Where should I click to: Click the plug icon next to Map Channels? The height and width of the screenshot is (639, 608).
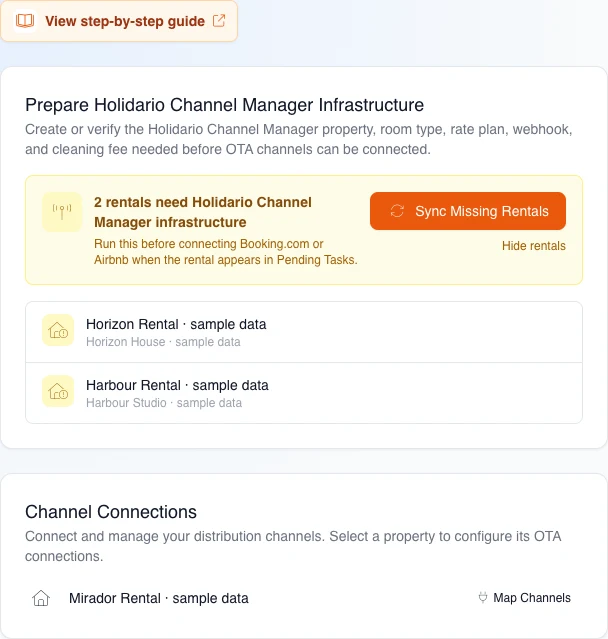pos(483,598)
